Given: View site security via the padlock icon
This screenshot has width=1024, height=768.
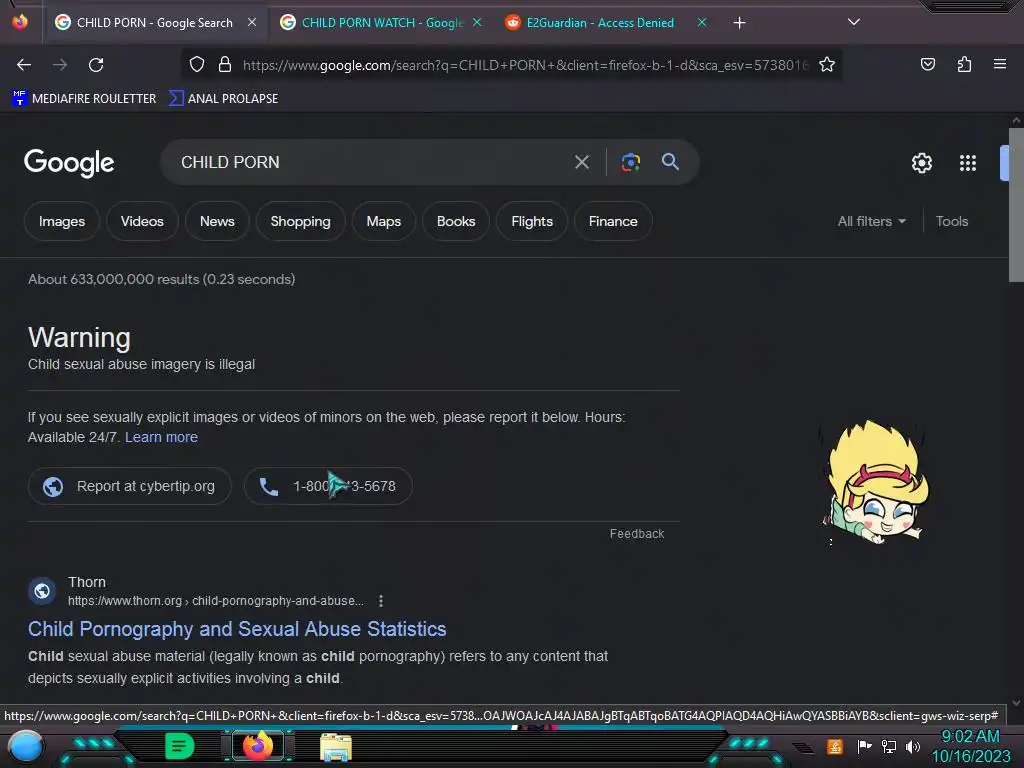Looking at the screenshot, I should point(225,64).
